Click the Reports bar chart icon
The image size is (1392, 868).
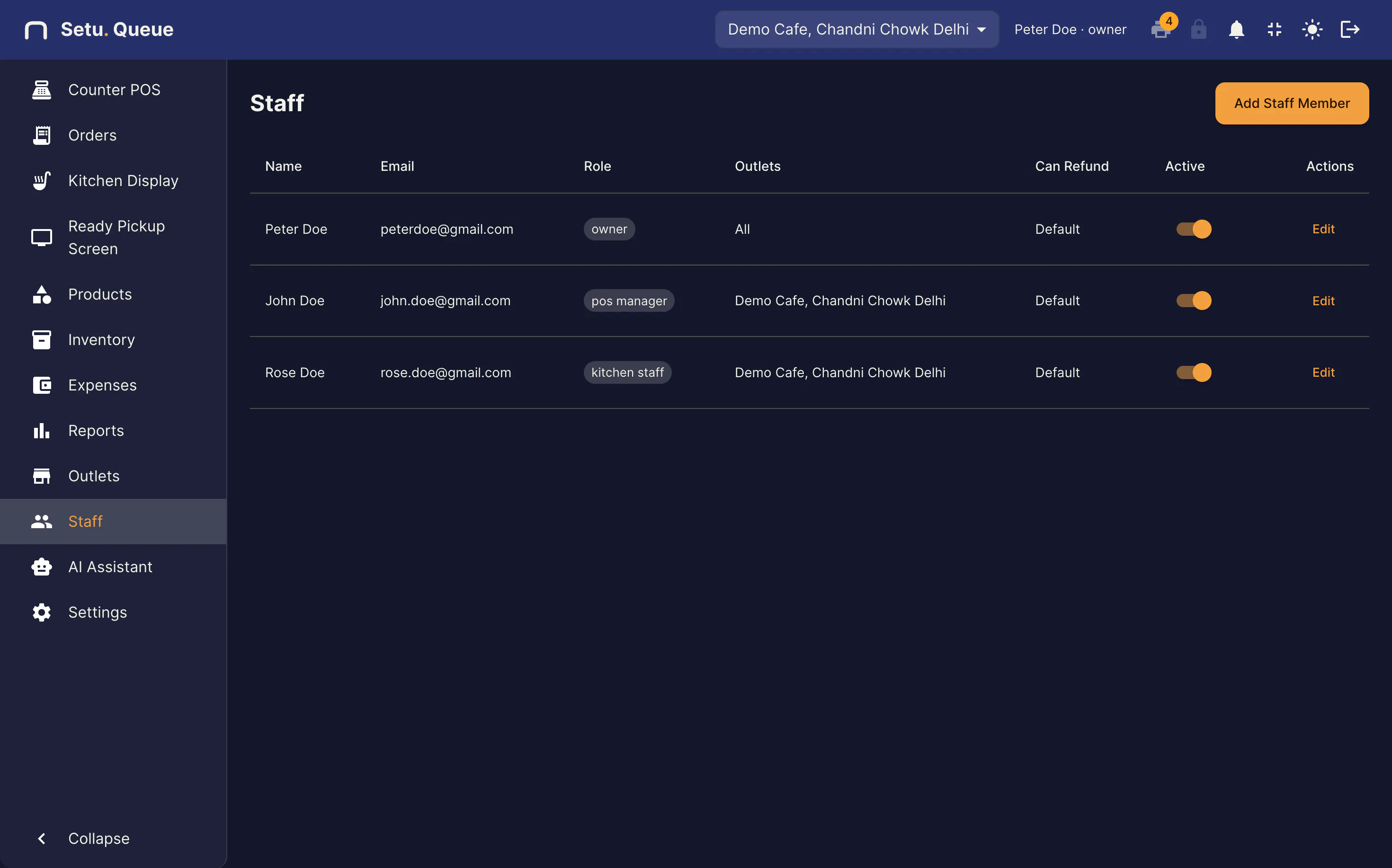(41, 430)
